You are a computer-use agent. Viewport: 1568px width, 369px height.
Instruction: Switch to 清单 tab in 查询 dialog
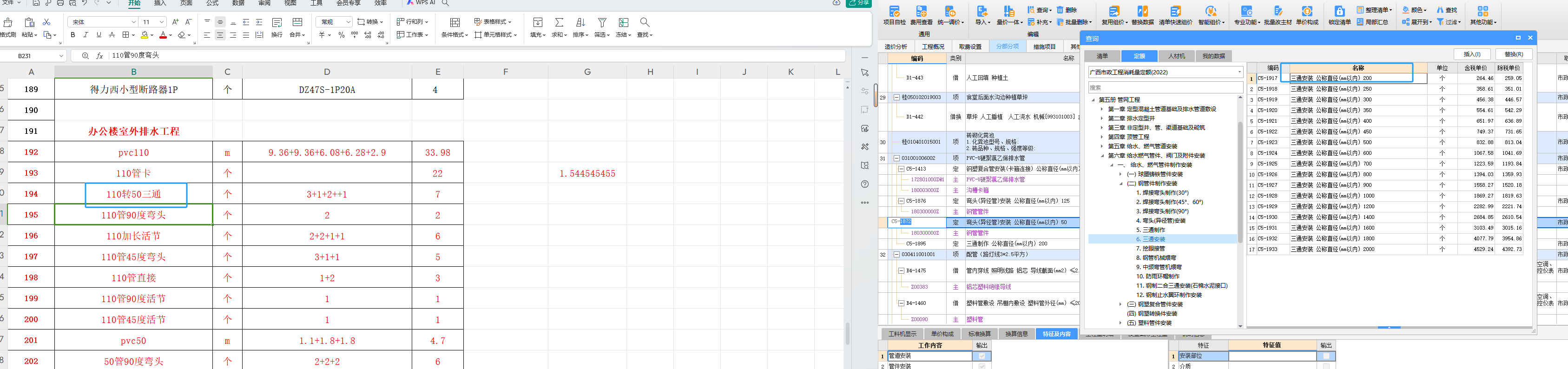[x=1102, y=56]
